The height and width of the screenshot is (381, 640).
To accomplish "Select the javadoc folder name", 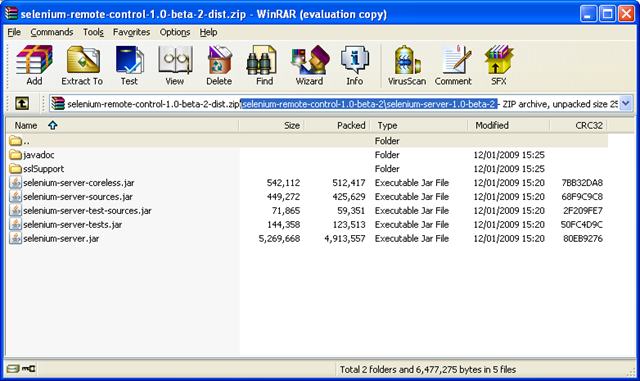I will pos(39,155).
